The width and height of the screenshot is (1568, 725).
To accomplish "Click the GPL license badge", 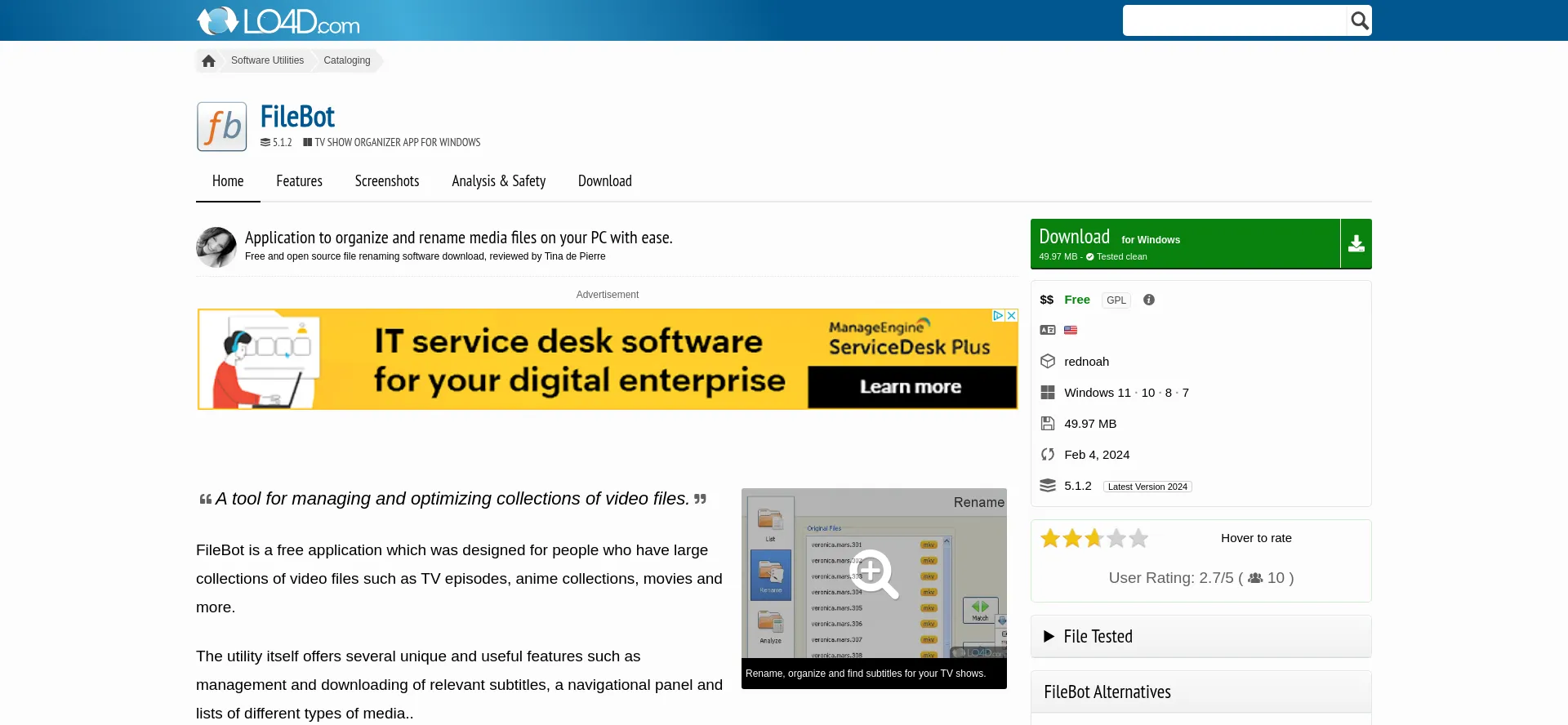I will (1116, 300).
